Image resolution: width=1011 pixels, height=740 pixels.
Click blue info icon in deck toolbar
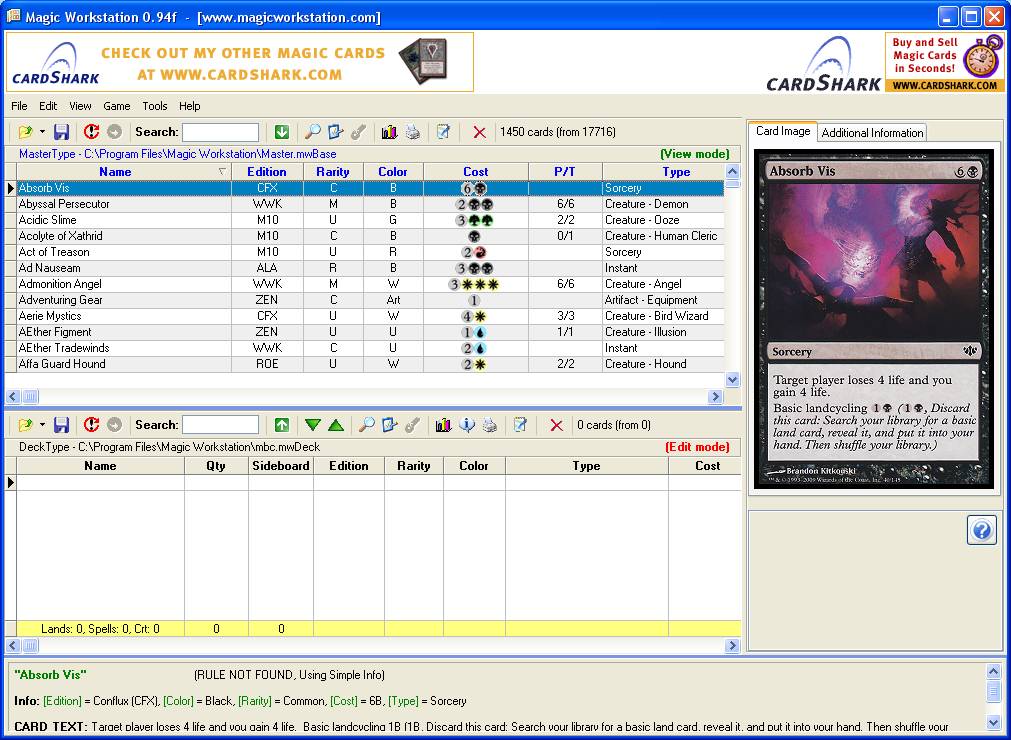[x=467, y=425]
